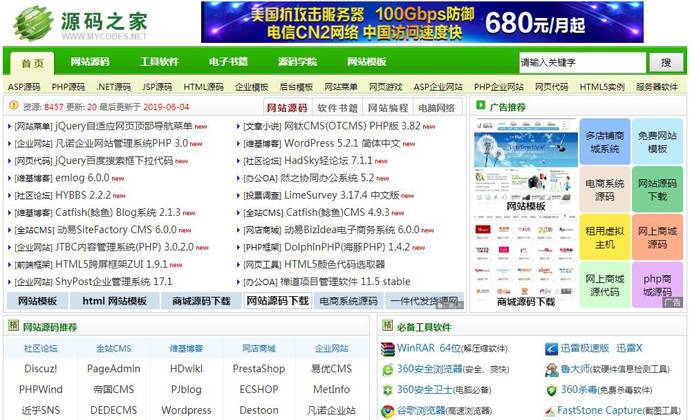Open the Discuz! recommendation link
Screen dimensions: 690x420
[40, 368]
